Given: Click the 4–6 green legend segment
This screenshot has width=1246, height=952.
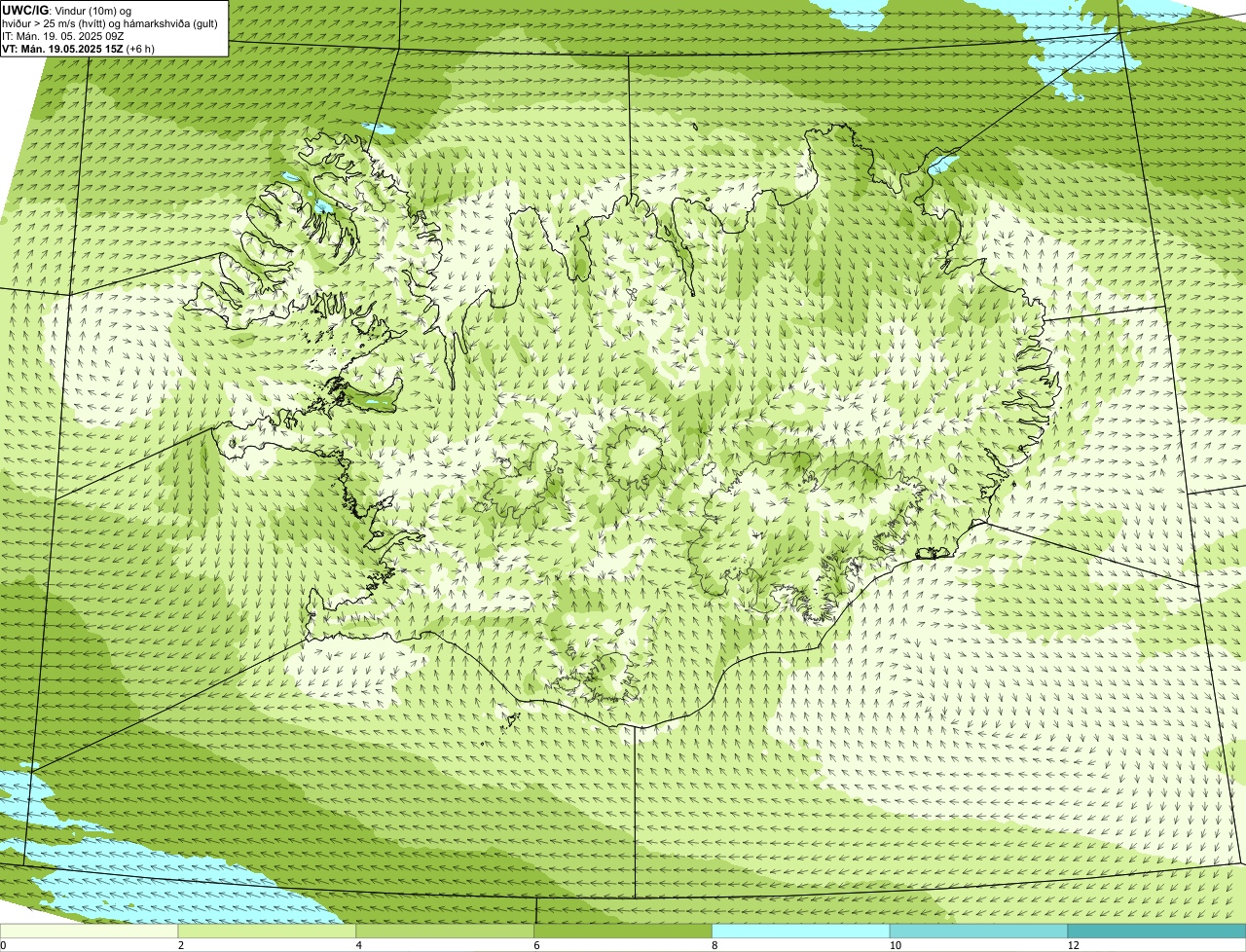Looking at the screenshot, I should tap(446, 932).
